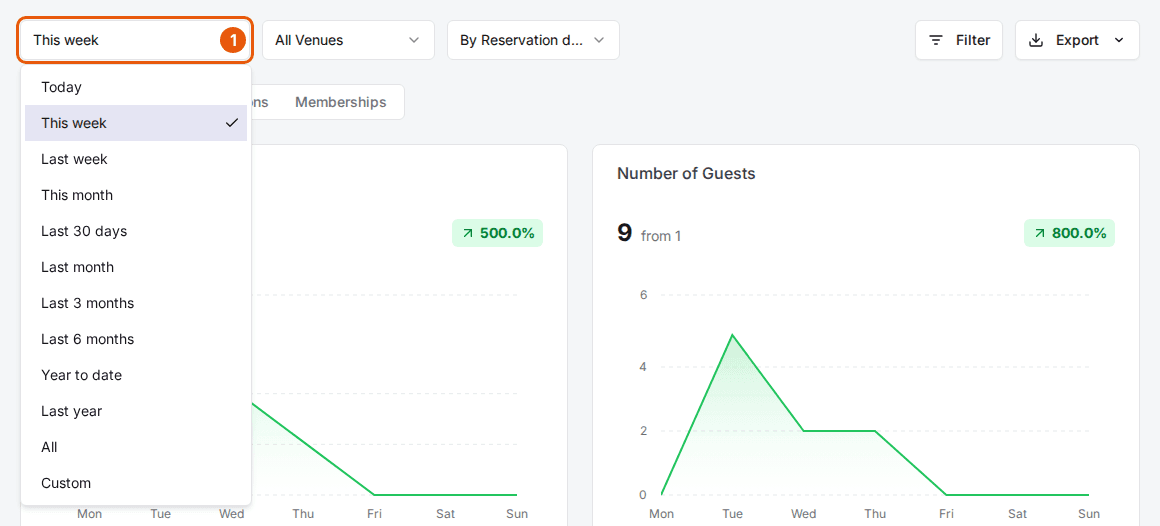Switch to the Memberships tab

click(x=341, y=102)
